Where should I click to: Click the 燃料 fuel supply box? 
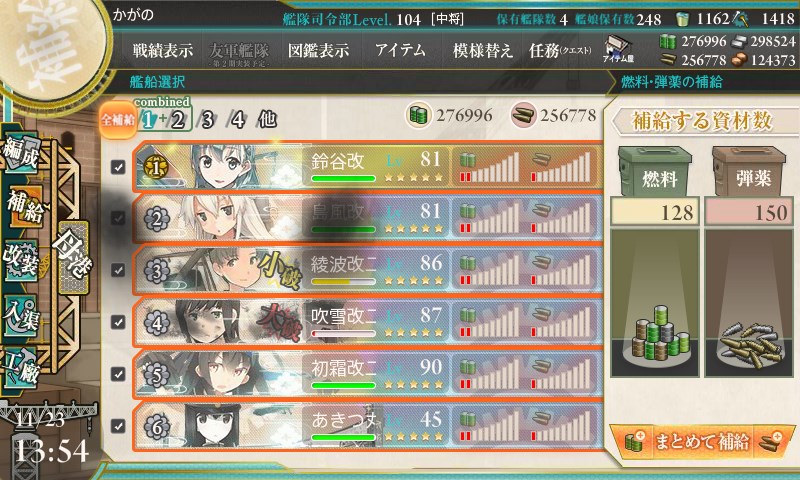coord(655,171)
